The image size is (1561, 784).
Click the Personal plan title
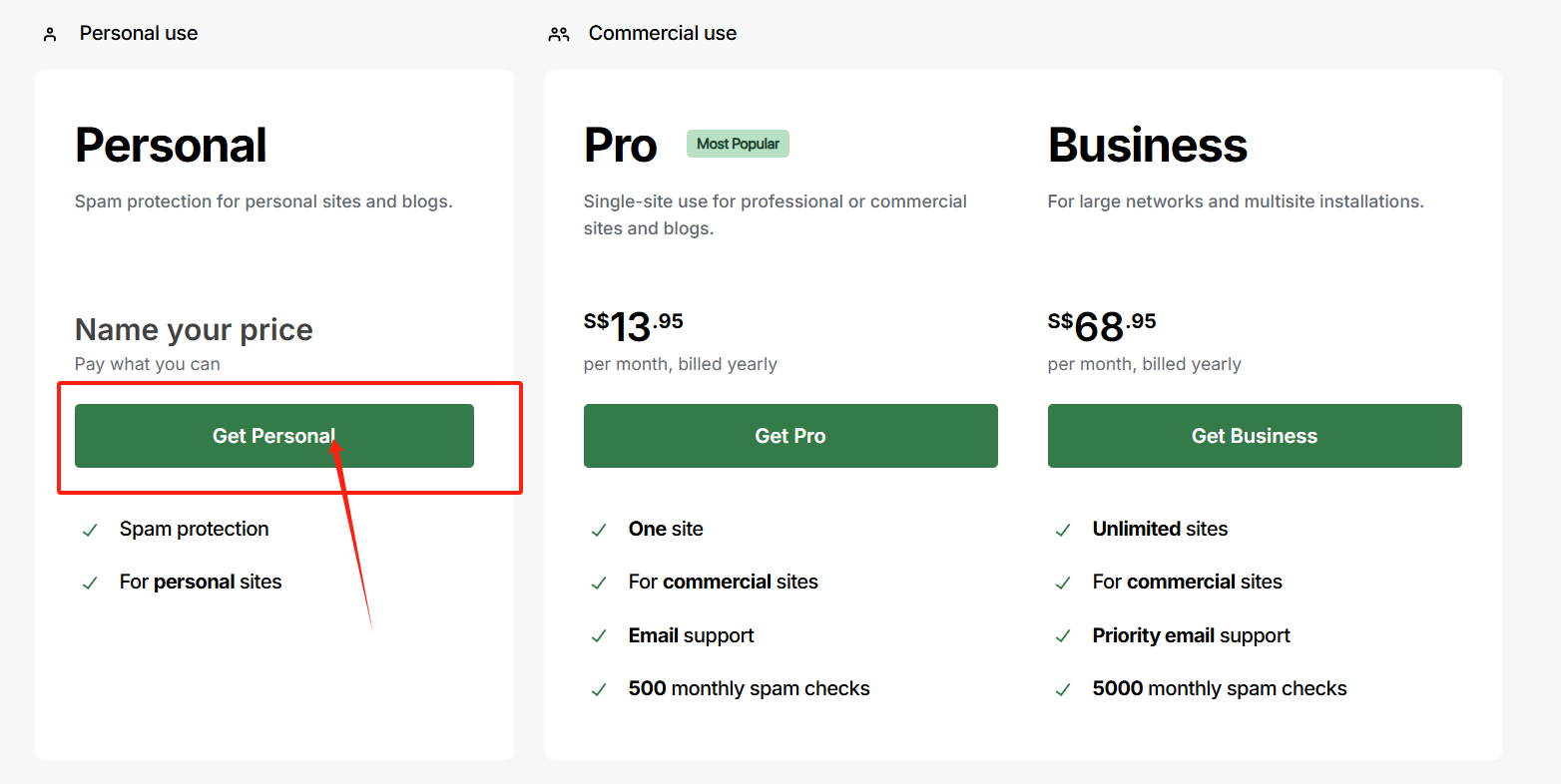171,146
